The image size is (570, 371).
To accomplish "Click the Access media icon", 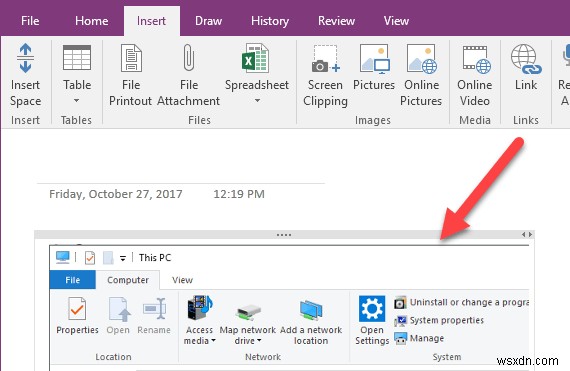I will 200,308.
